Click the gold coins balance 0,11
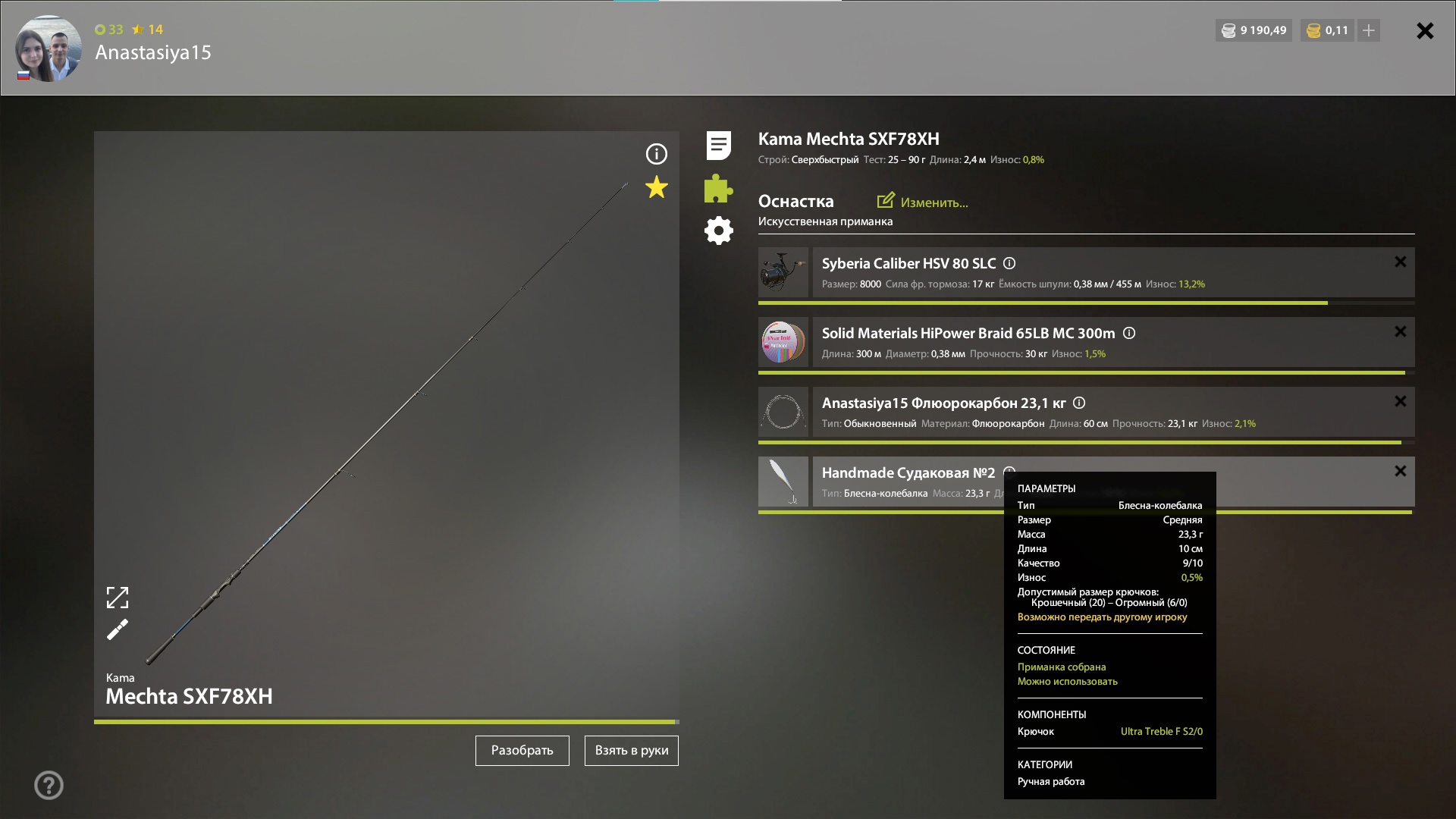Image resolution: width=1456 pixels, height=819 pixels. pos(1327,30)
